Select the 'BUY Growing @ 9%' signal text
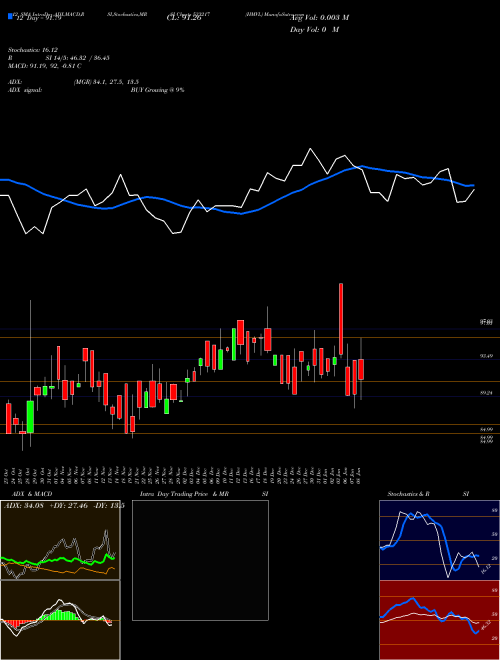Screen dimensions: 500x660 (157, 90)
